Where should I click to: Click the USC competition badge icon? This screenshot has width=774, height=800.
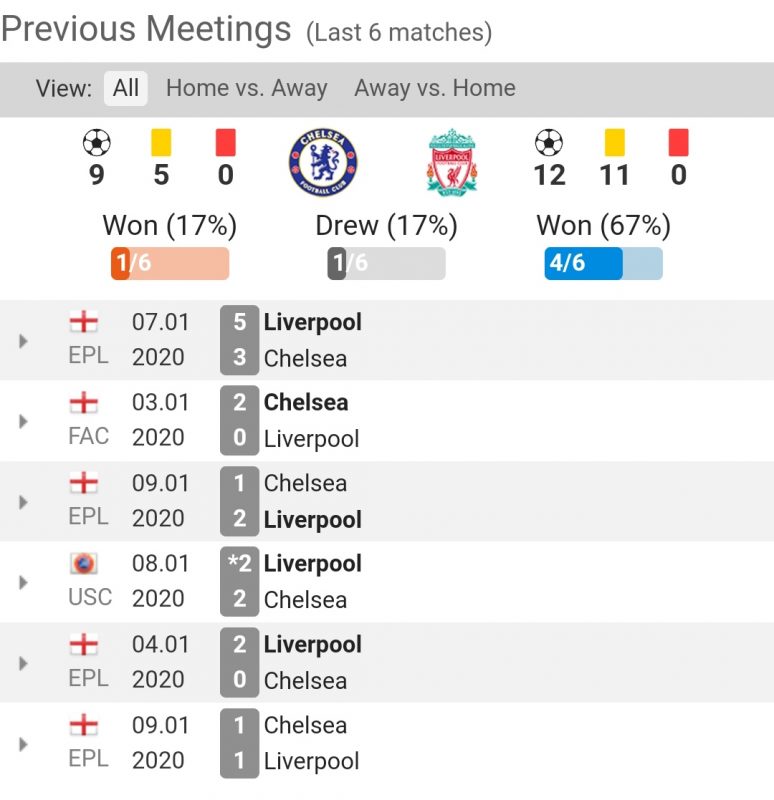point(84,564)
